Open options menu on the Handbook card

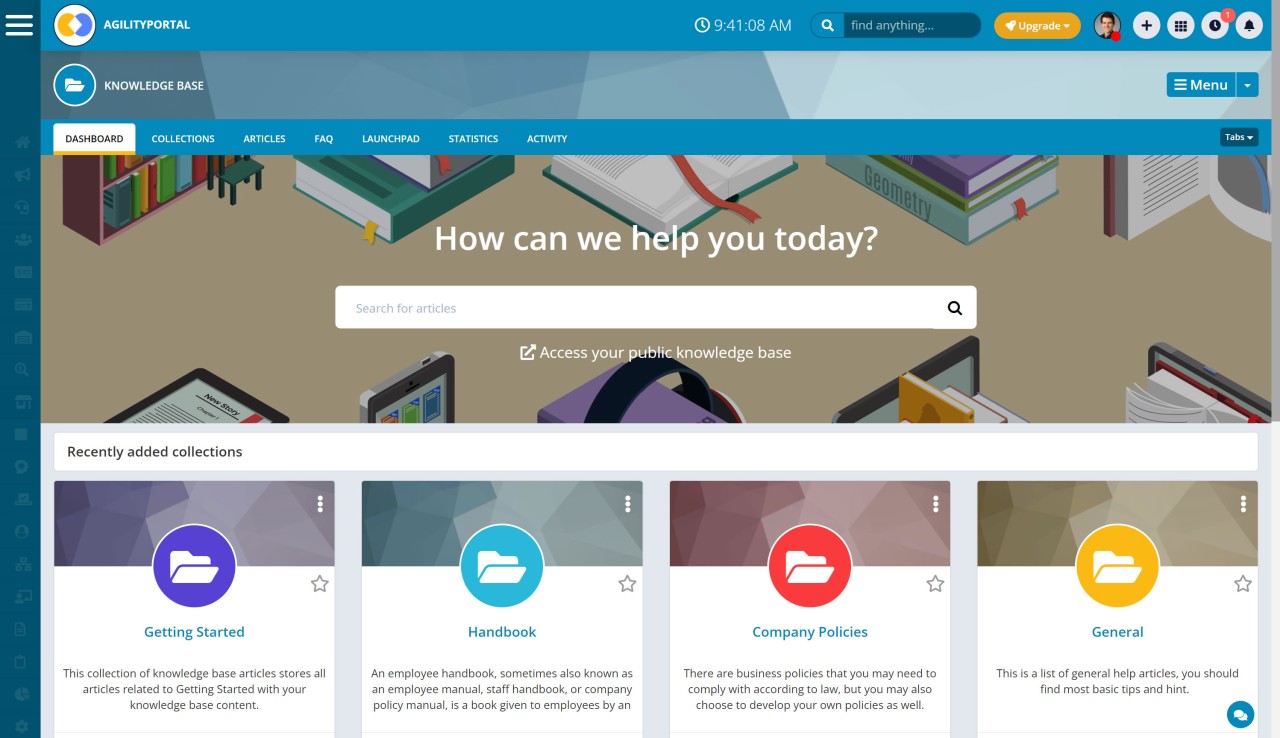point(628,504)
